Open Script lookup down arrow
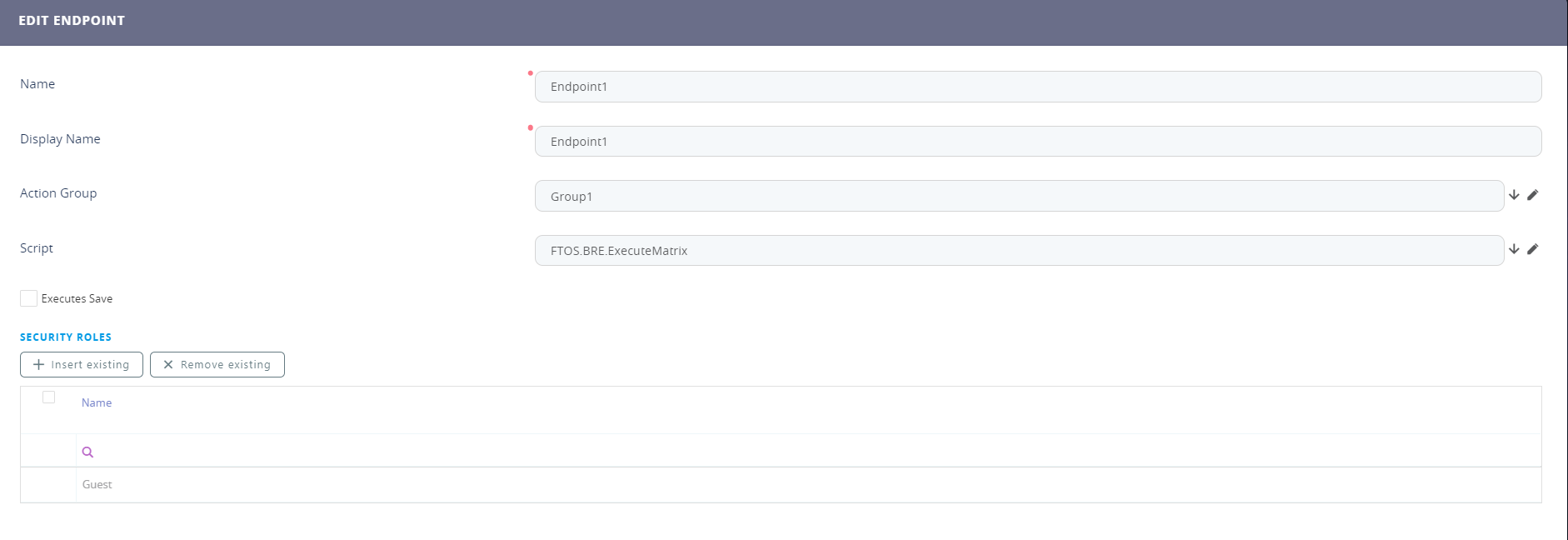This screenshot has height=540, width=1568. click(1514, 249)
